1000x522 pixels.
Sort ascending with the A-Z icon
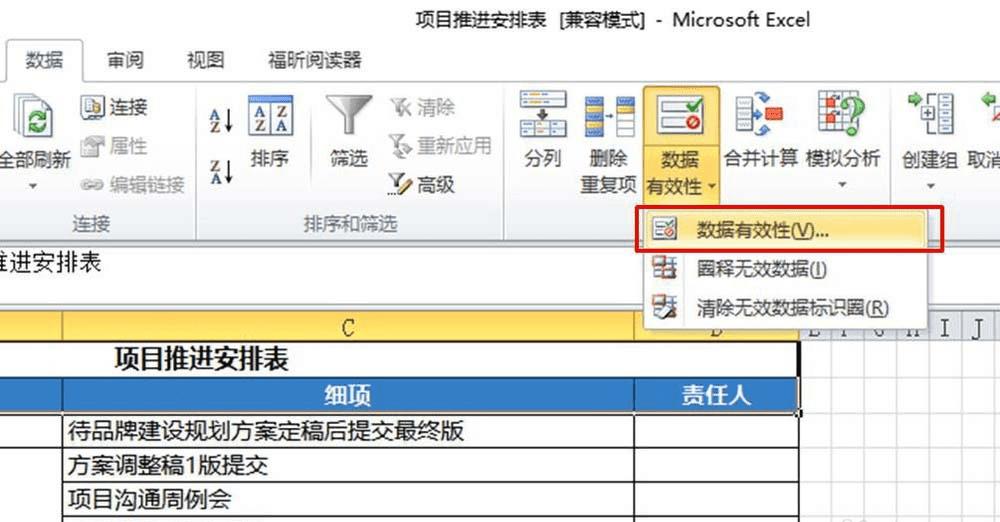pos(221,120)
